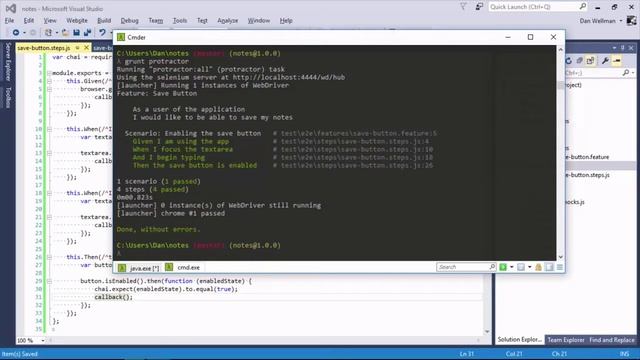The image size is (640, 360).
Task: Click the Save All toolbar icon
Action: (87, 32)
